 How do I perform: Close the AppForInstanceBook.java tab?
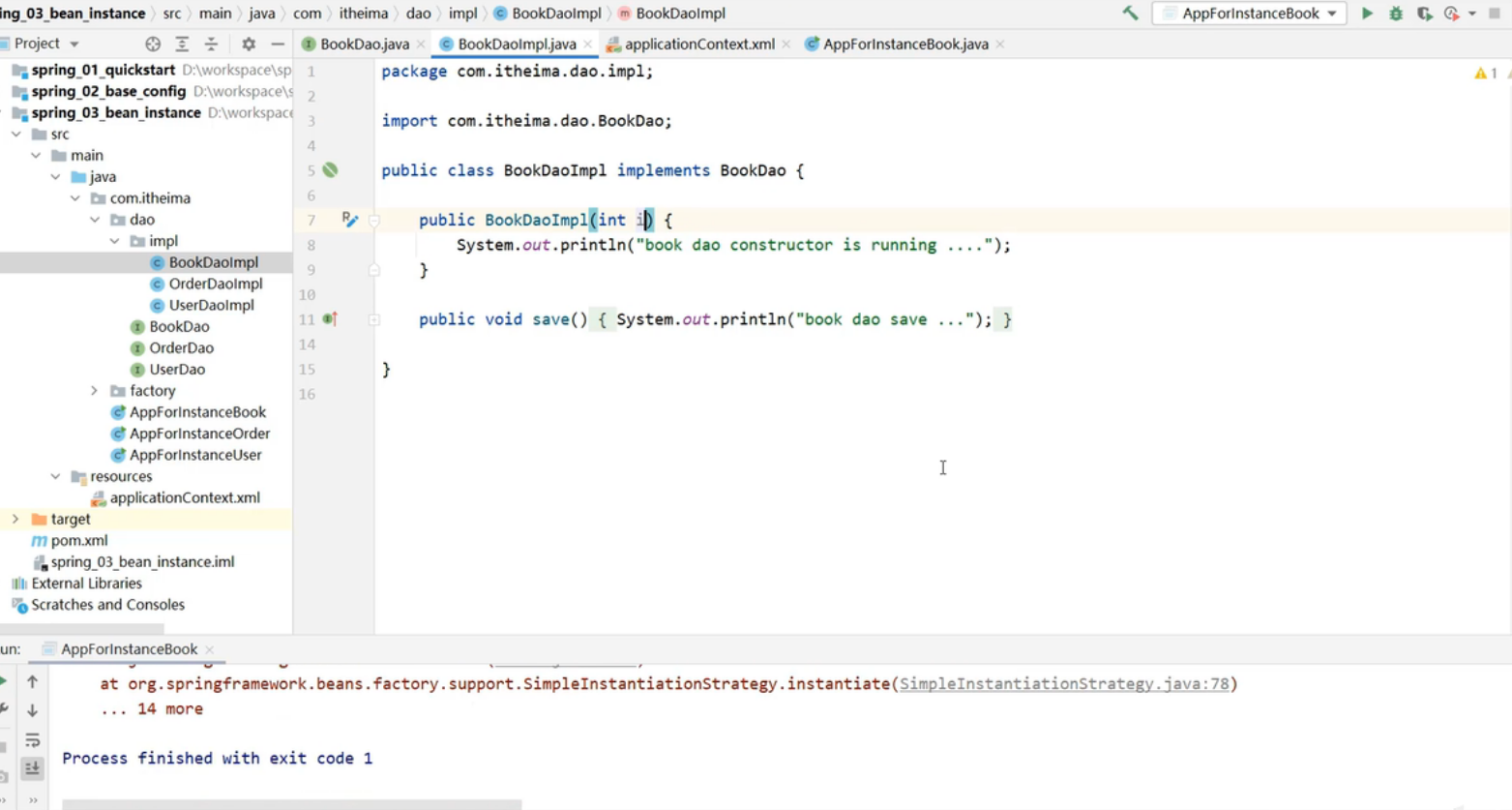[x=999, y=45]
